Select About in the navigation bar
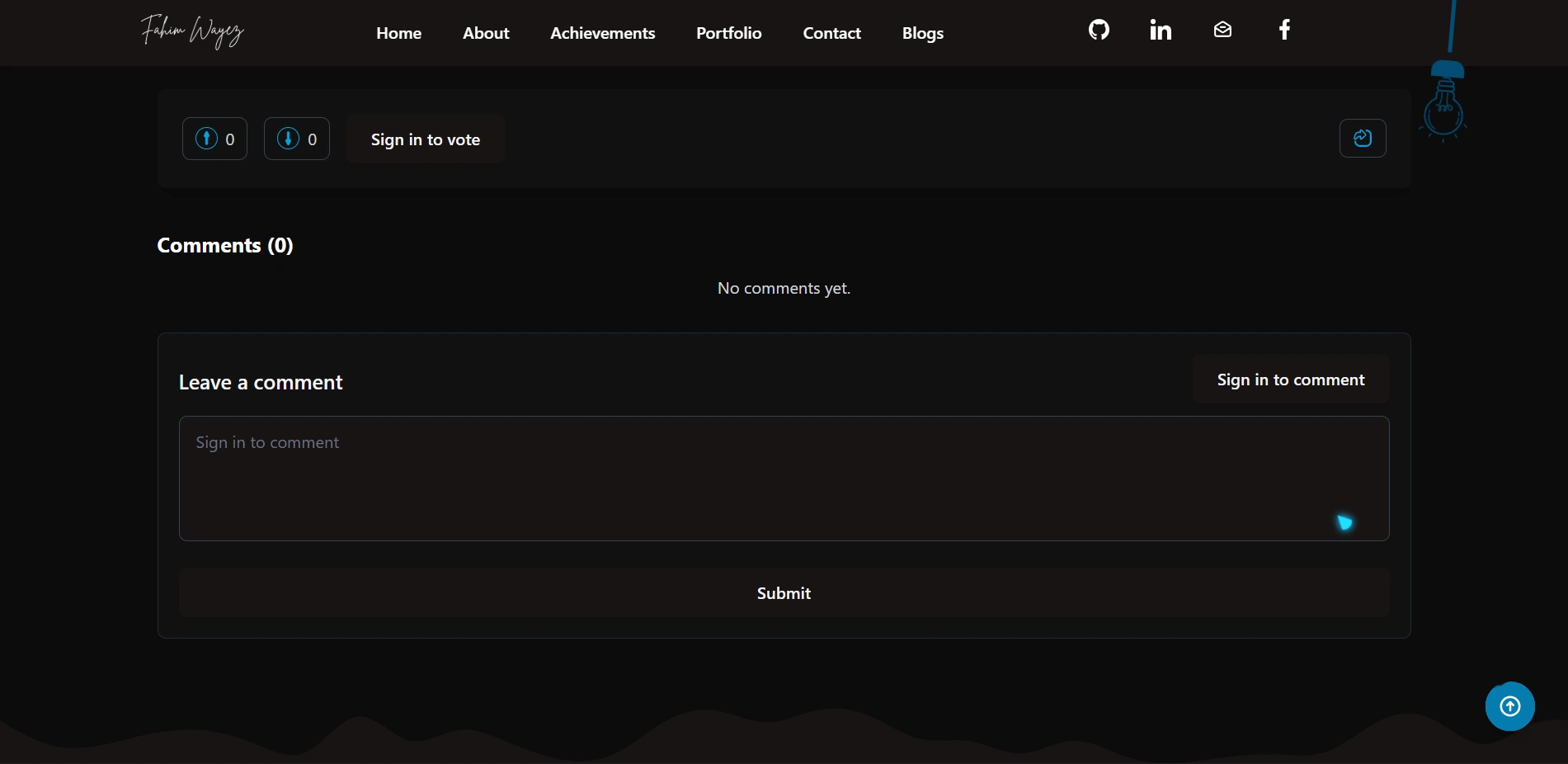This screenshot has width=1568, height=764. click(x=486, y=33)
